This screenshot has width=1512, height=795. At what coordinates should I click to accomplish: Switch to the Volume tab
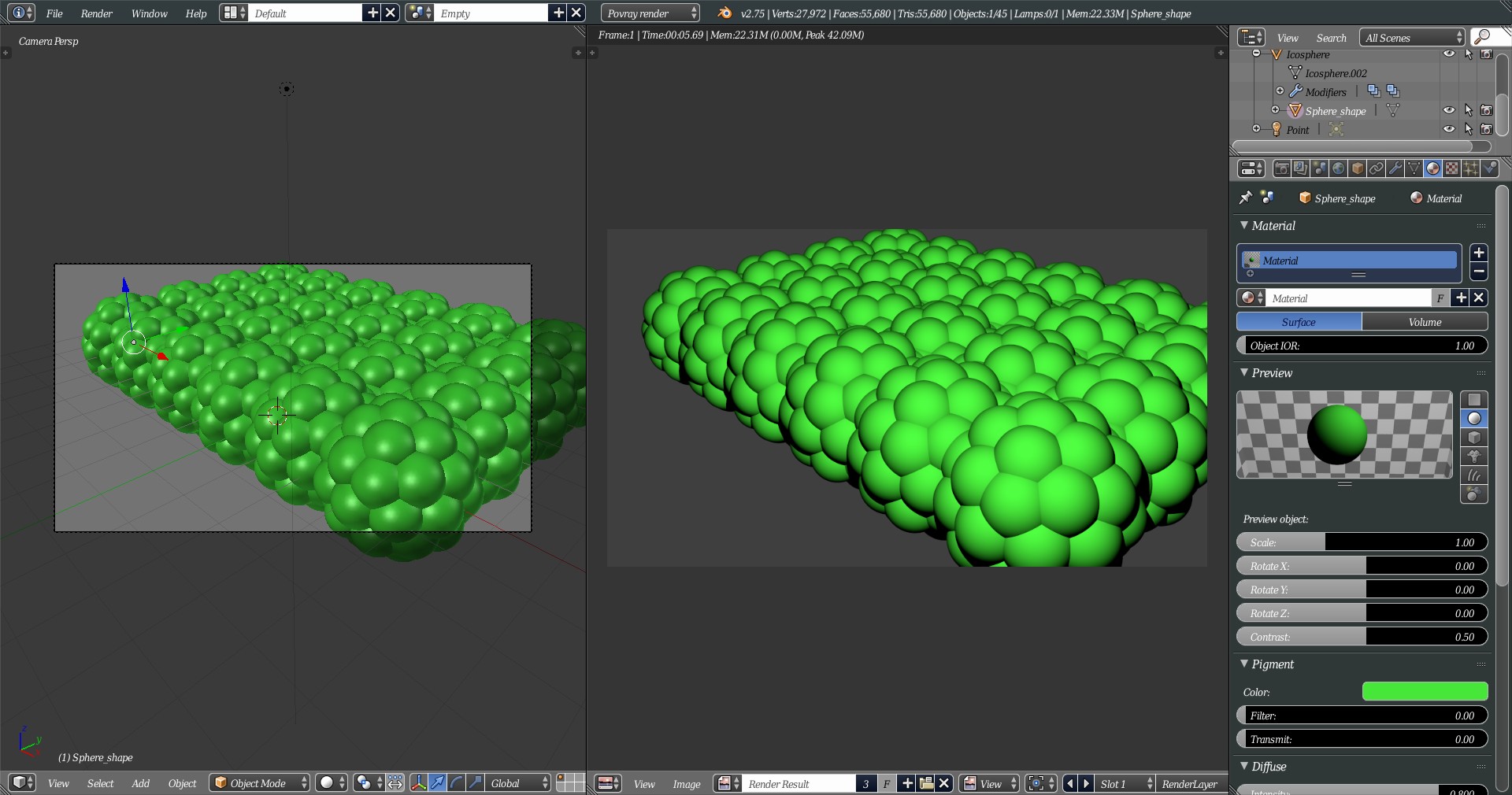[1425, 322]
